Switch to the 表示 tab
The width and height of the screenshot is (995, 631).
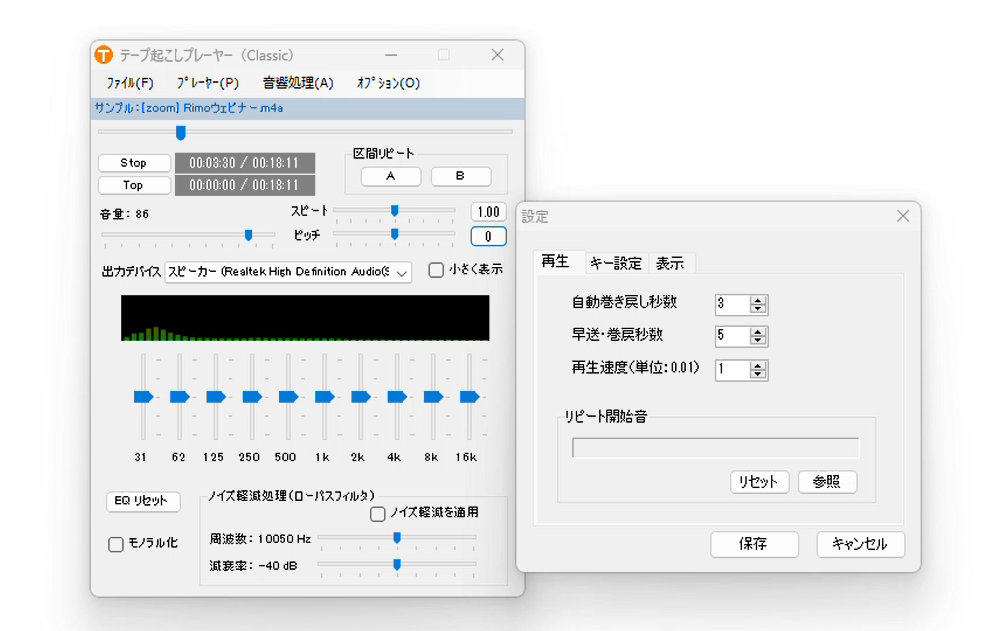(670, 263)
